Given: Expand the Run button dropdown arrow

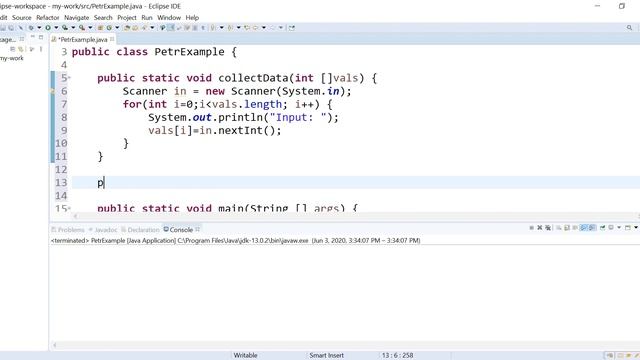Looking at the screenshot, I should click(56, 28).
